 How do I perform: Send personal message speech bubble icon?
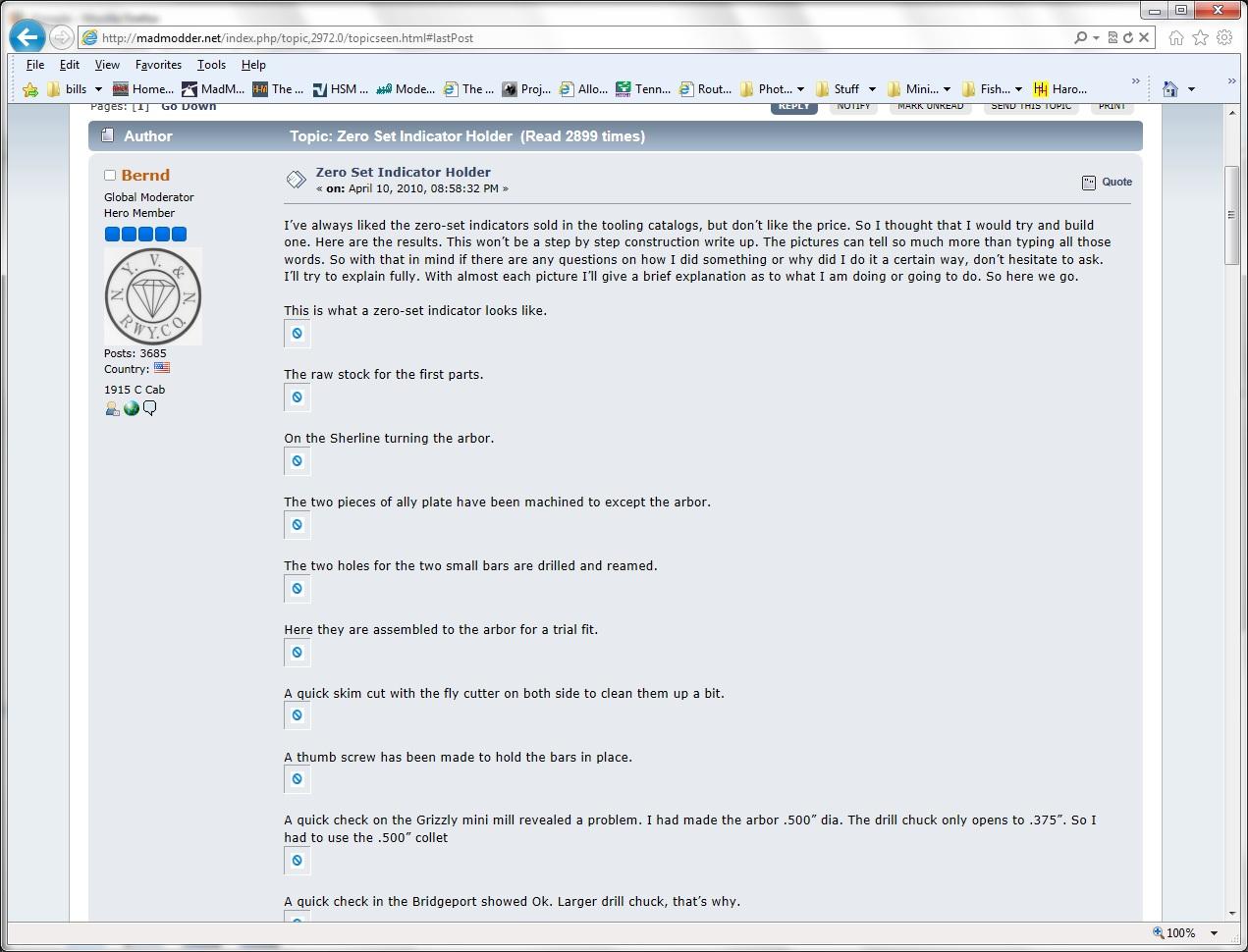pyautogui.click(x=149, y=408)
